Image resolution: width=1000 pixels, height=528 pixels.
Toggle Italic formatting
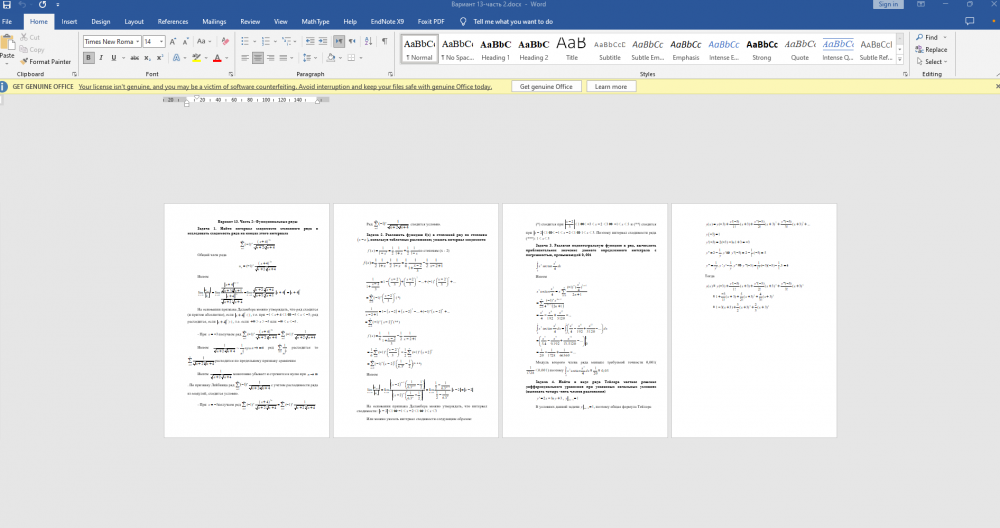coord(101,58)
